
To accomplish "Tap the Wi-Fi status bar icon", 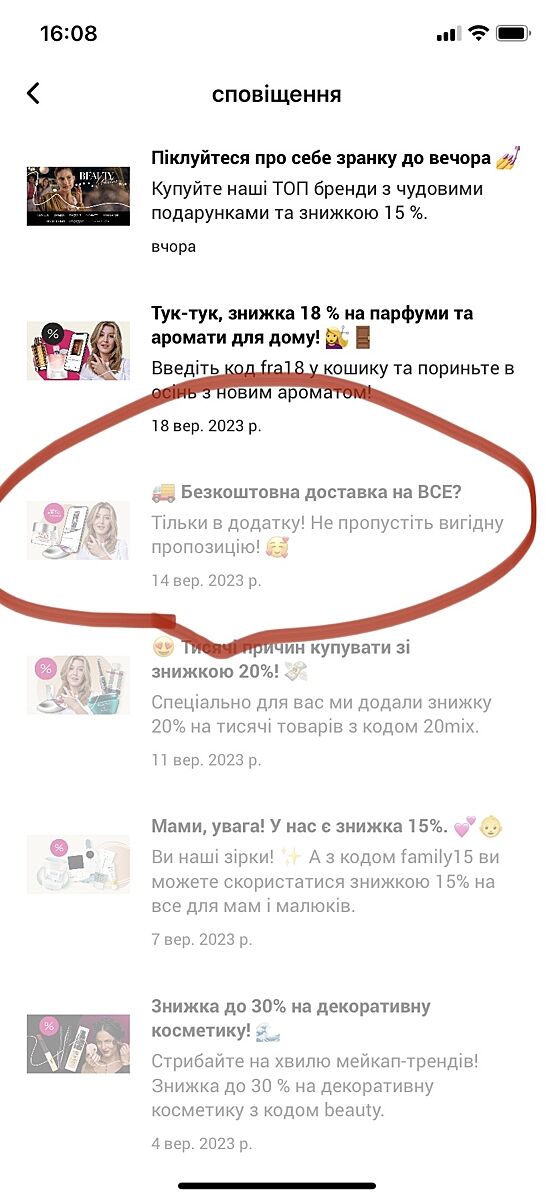I will (x=478, y=33).
